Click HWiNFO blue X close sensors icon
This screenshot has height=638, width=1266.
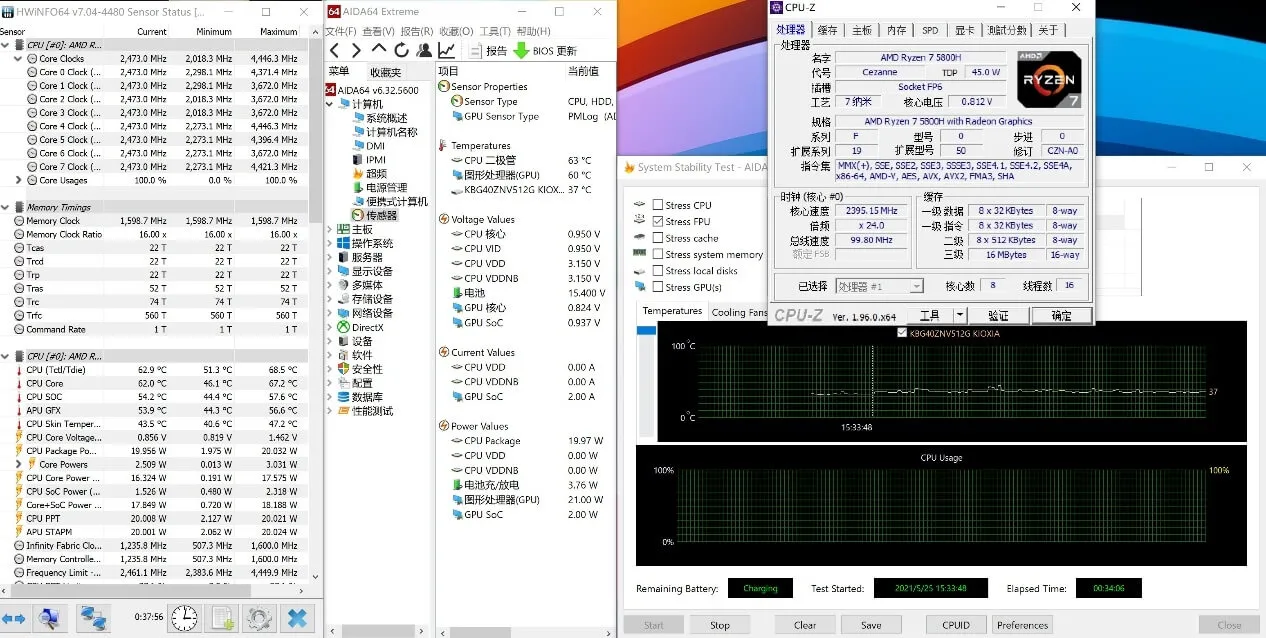[x=297, y=618]
